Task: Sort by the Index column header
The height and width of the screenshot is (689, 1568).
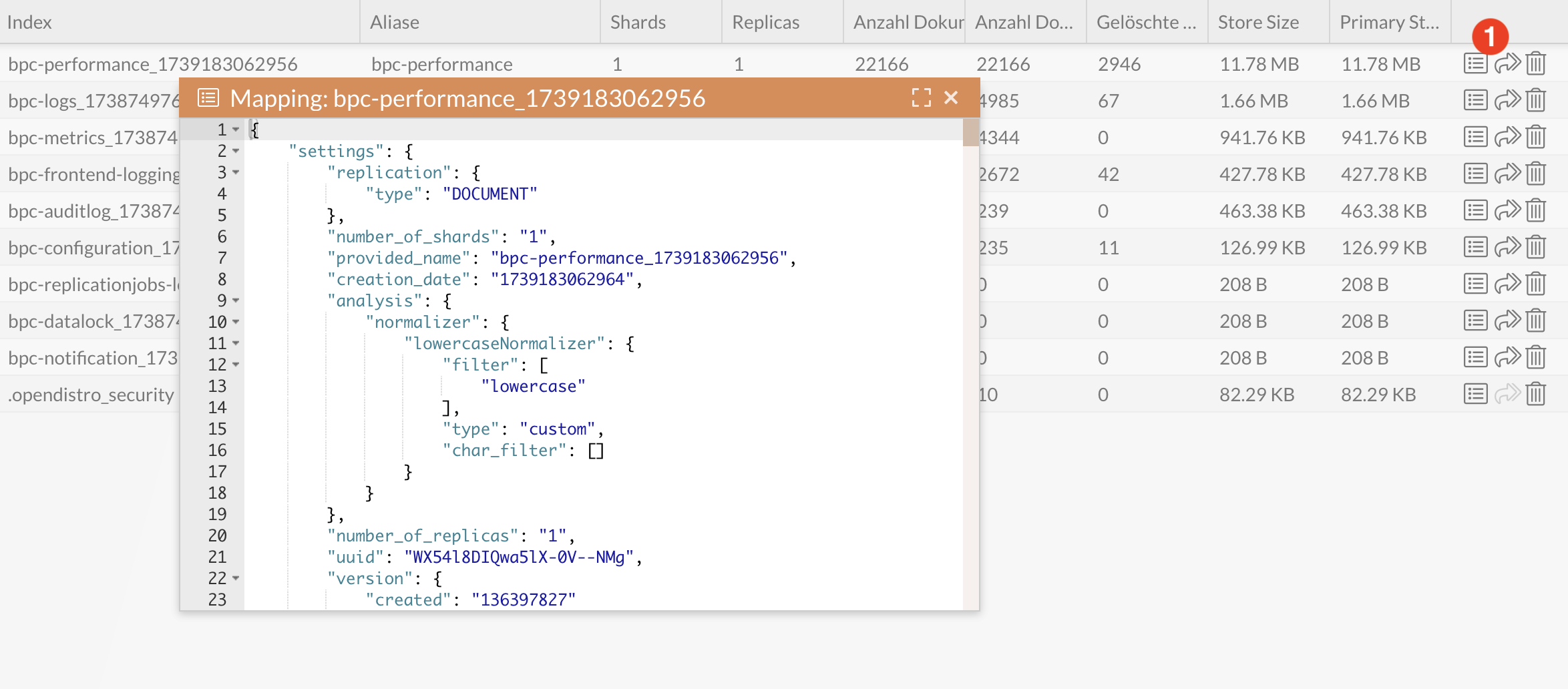Action: (30, 22)
